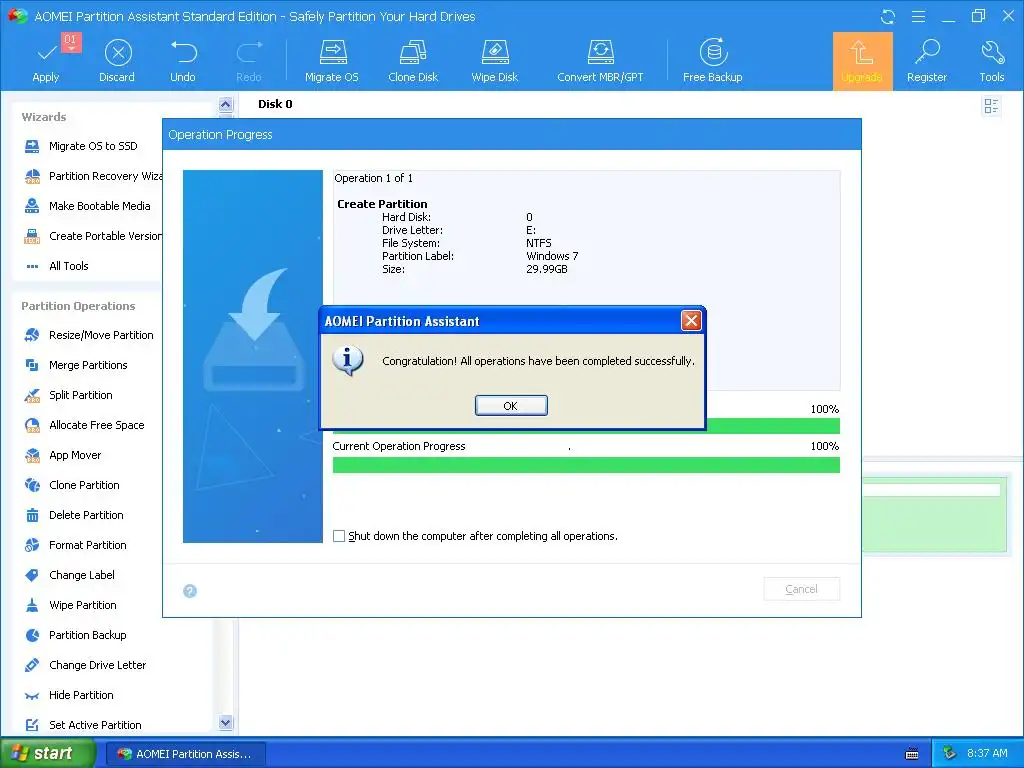The image size is (1024, 768).
Task: Open Create Portable Version
Action: point(92,236)
